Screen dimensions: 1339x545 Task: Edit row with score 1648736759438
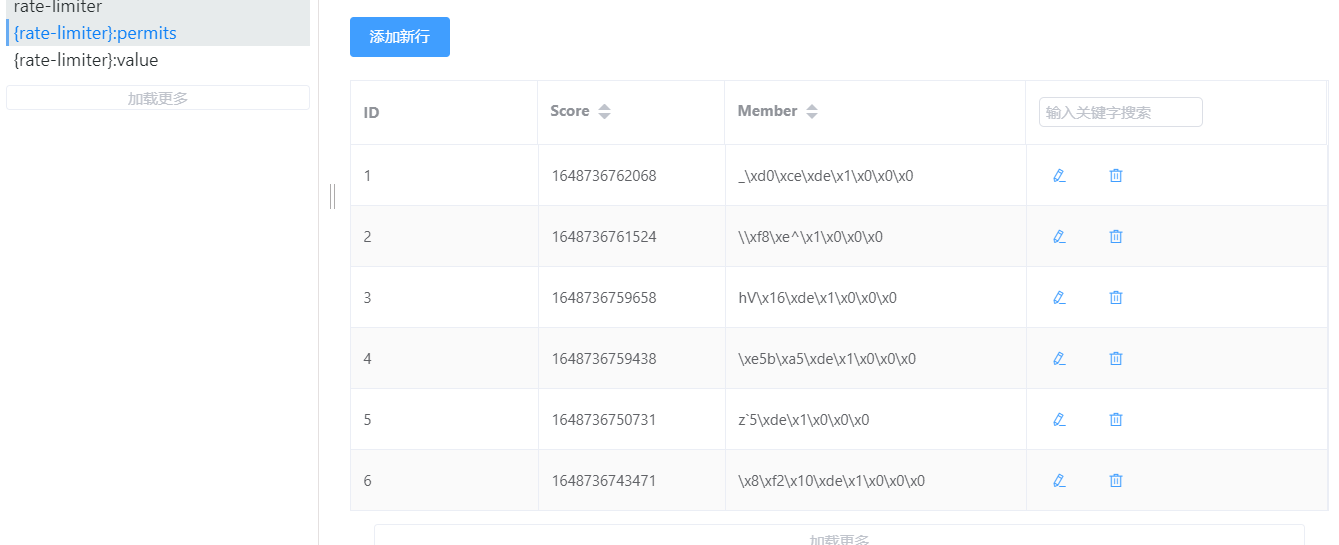[1059, 359]
